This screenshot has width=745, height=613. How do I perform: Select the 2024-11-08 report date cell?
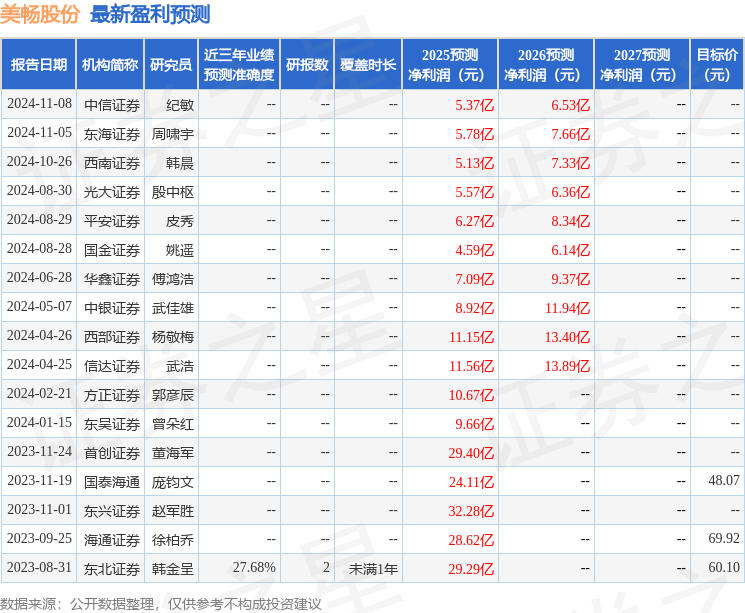click(x=40, y=104)
